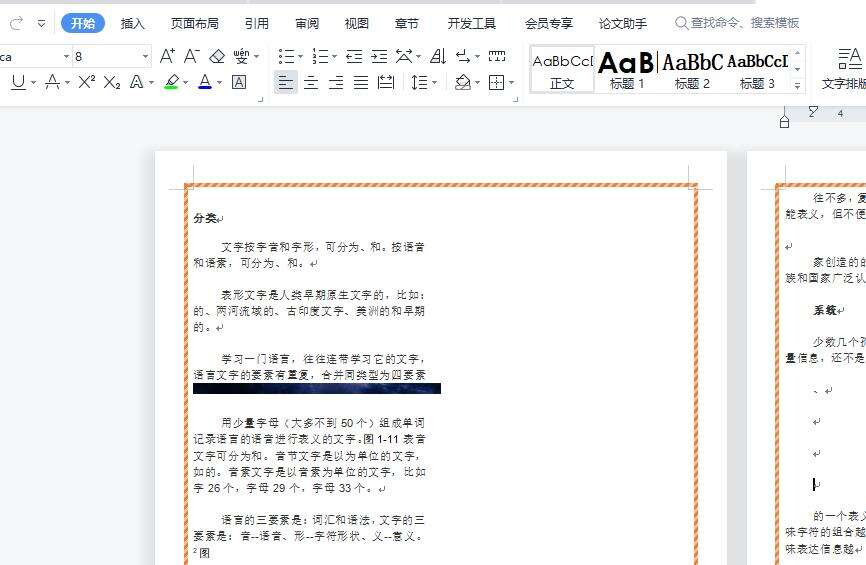This screenshot has width=866, height=565.
Task: Toggle justify alignment
Action: click(x=361, y=82)
